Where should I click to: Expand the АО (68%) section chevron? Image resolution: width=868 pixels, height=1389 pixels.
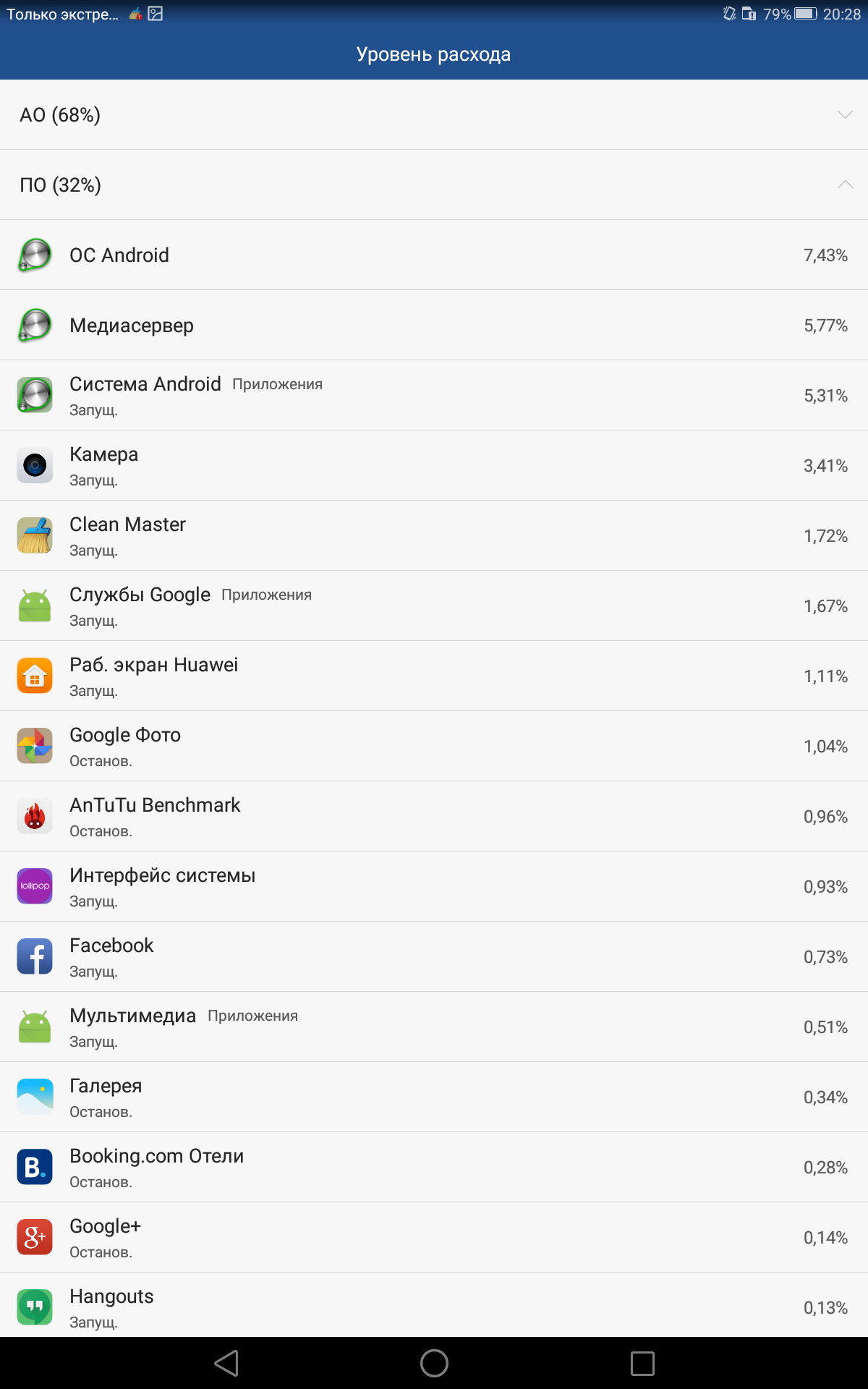point(845,114)
